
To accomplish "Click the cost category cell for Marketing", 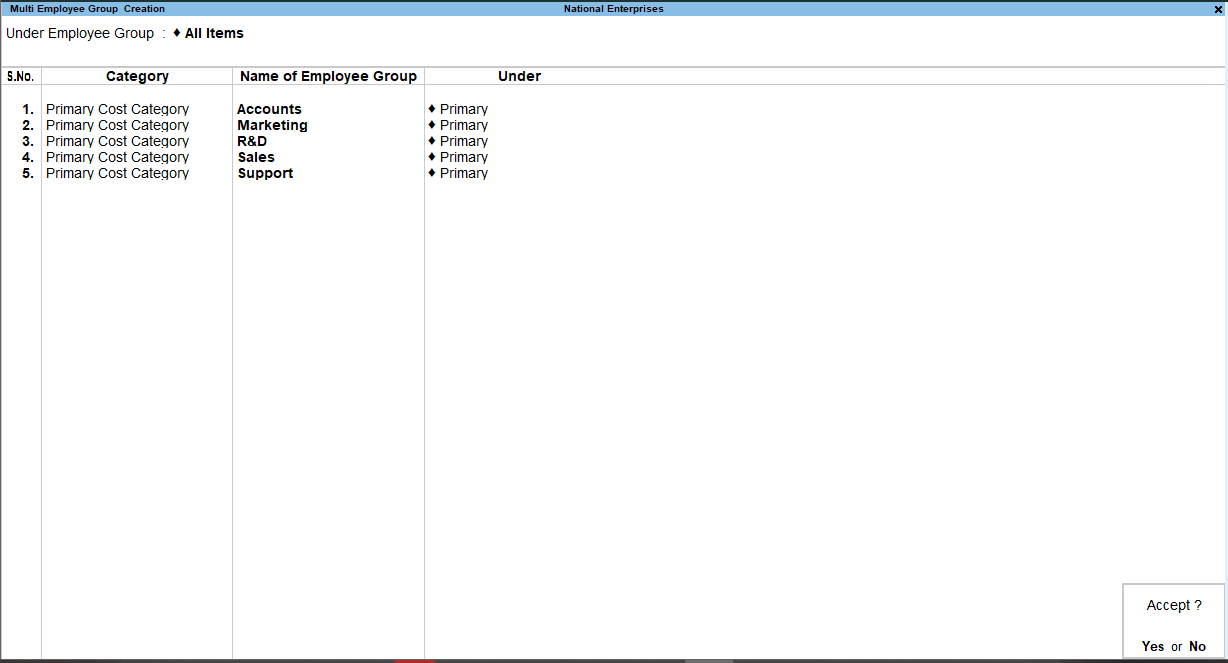I will (117, 124).
